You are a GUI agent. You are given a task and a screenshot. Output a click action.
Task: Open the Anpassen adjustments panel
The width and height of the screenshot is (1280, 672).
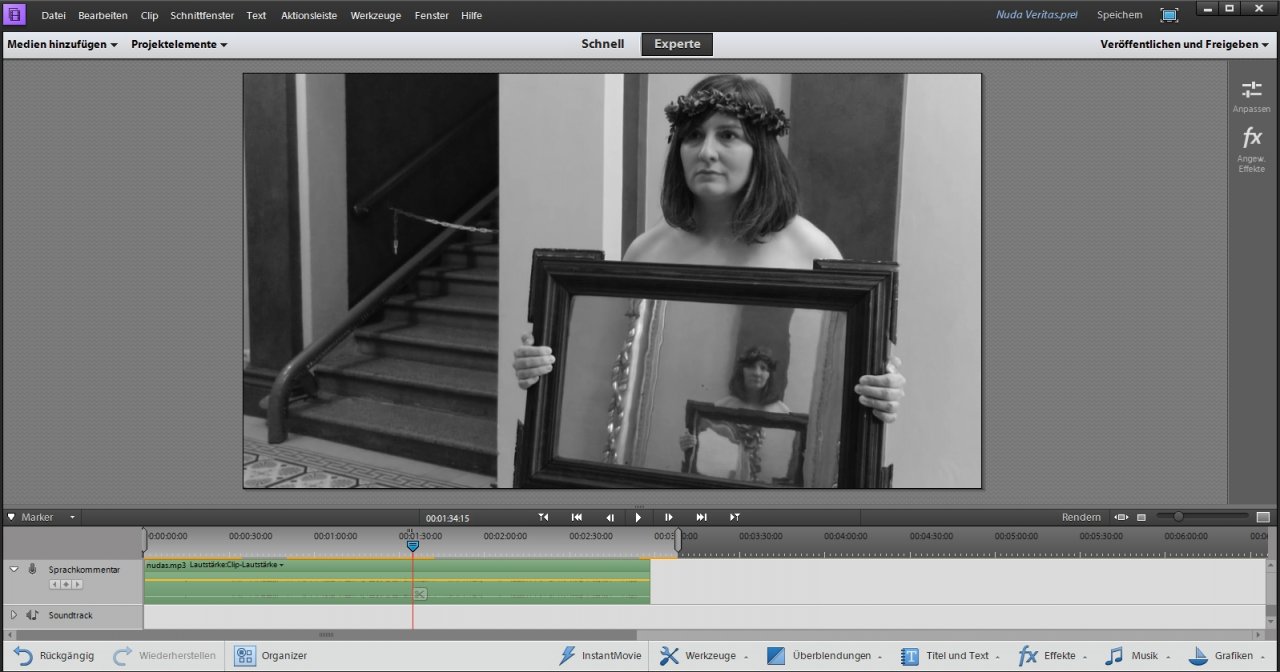[1251, 96]
